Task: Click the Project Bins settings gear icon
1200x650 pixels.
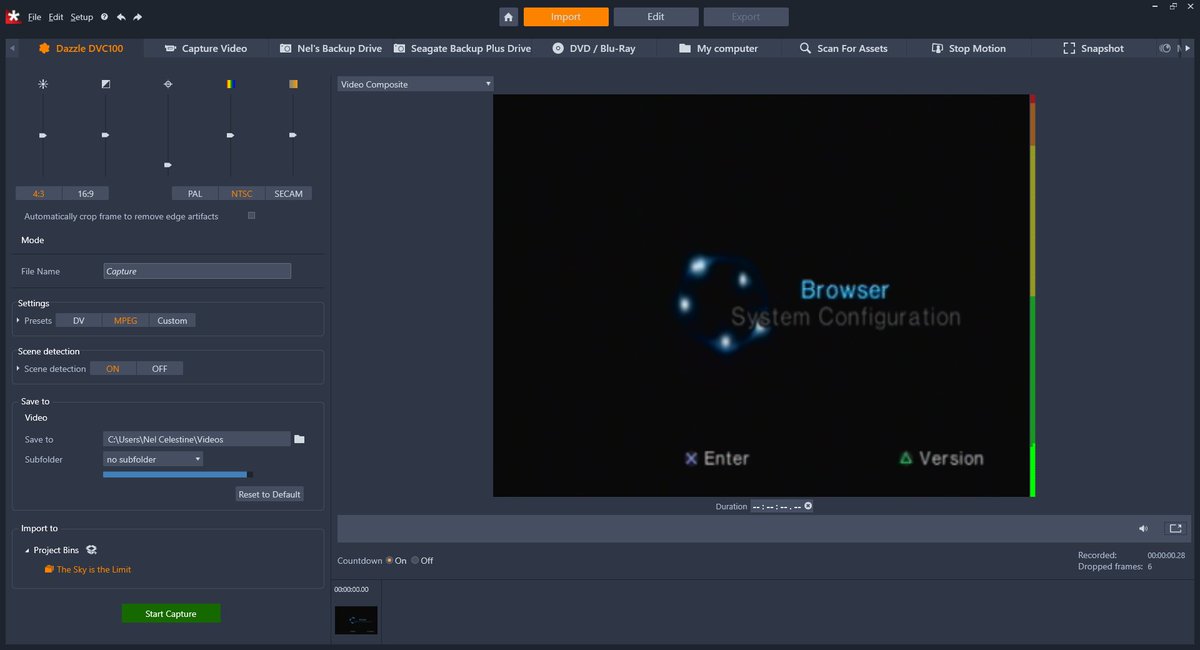Action: tap(91, 549)
